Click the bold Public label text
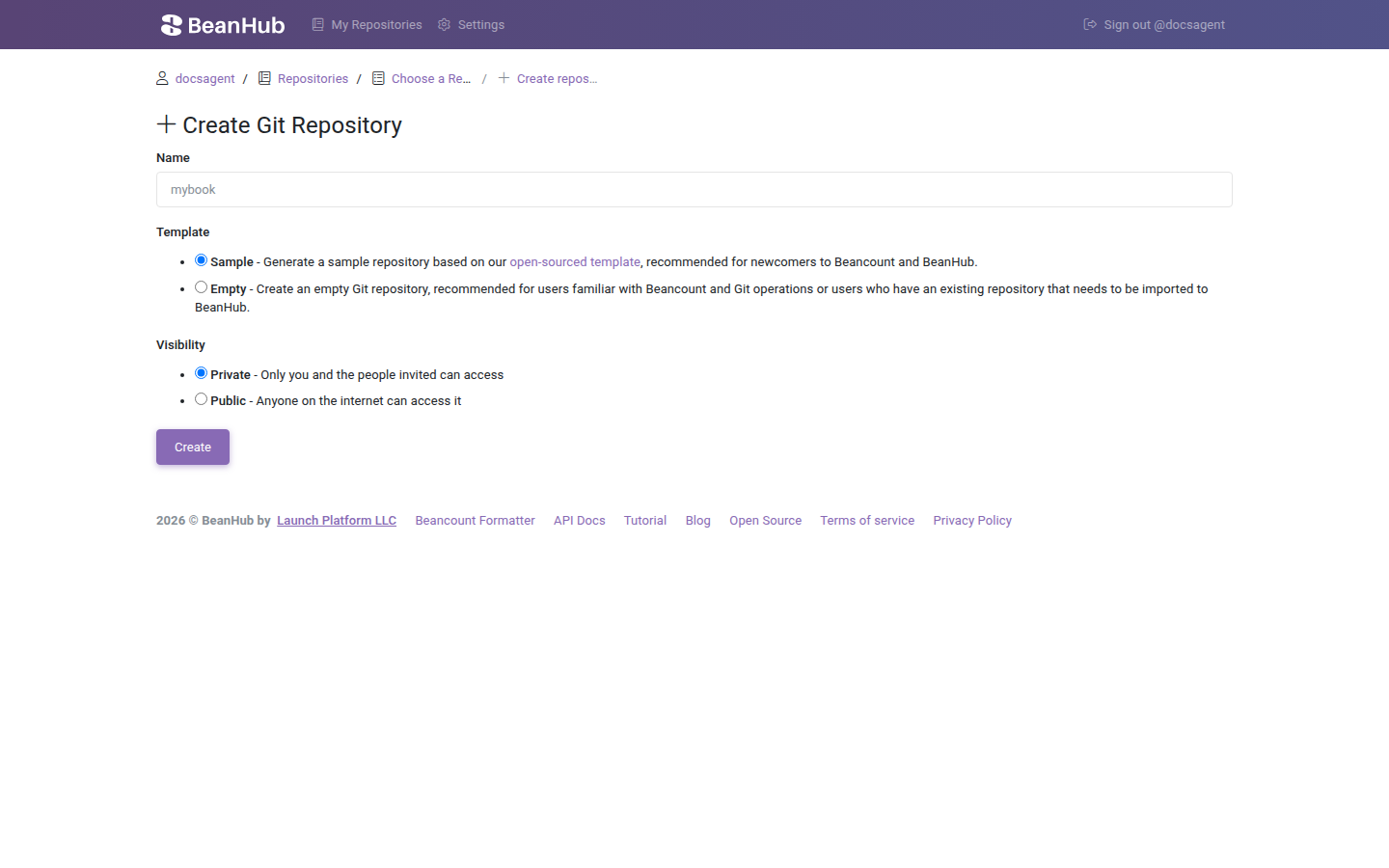This screenshot has width=1389, height=868. (229, 401)
